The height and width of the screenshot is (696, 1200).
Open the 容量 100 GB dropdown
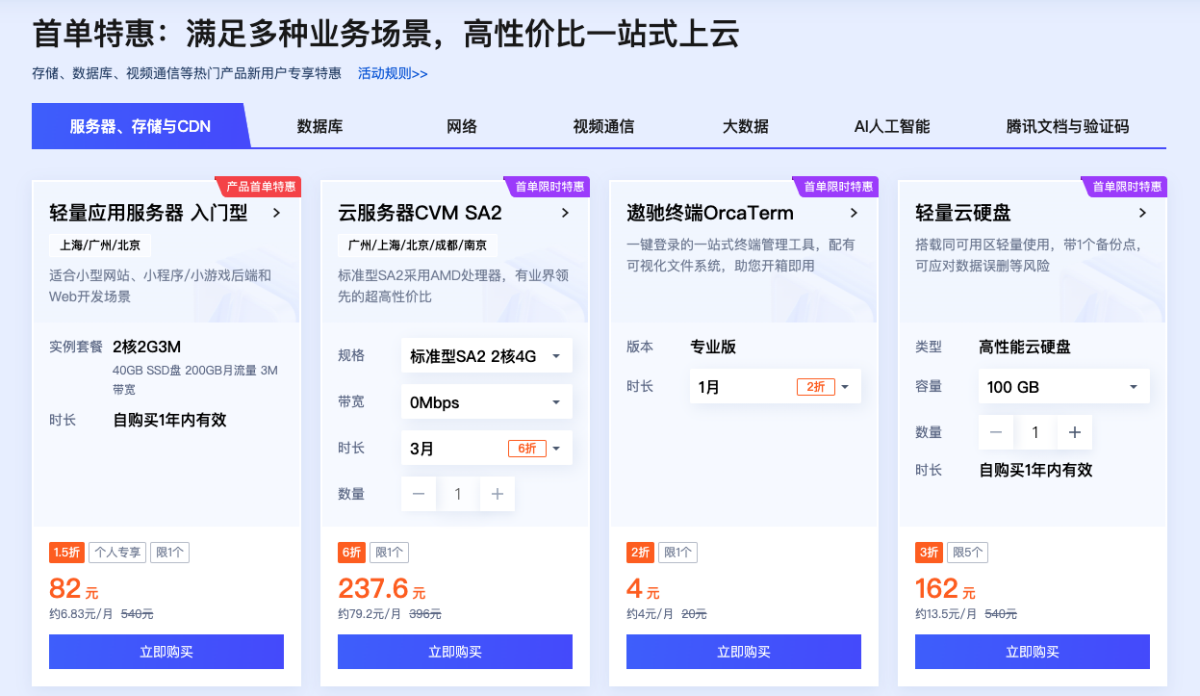(1064, 386)
